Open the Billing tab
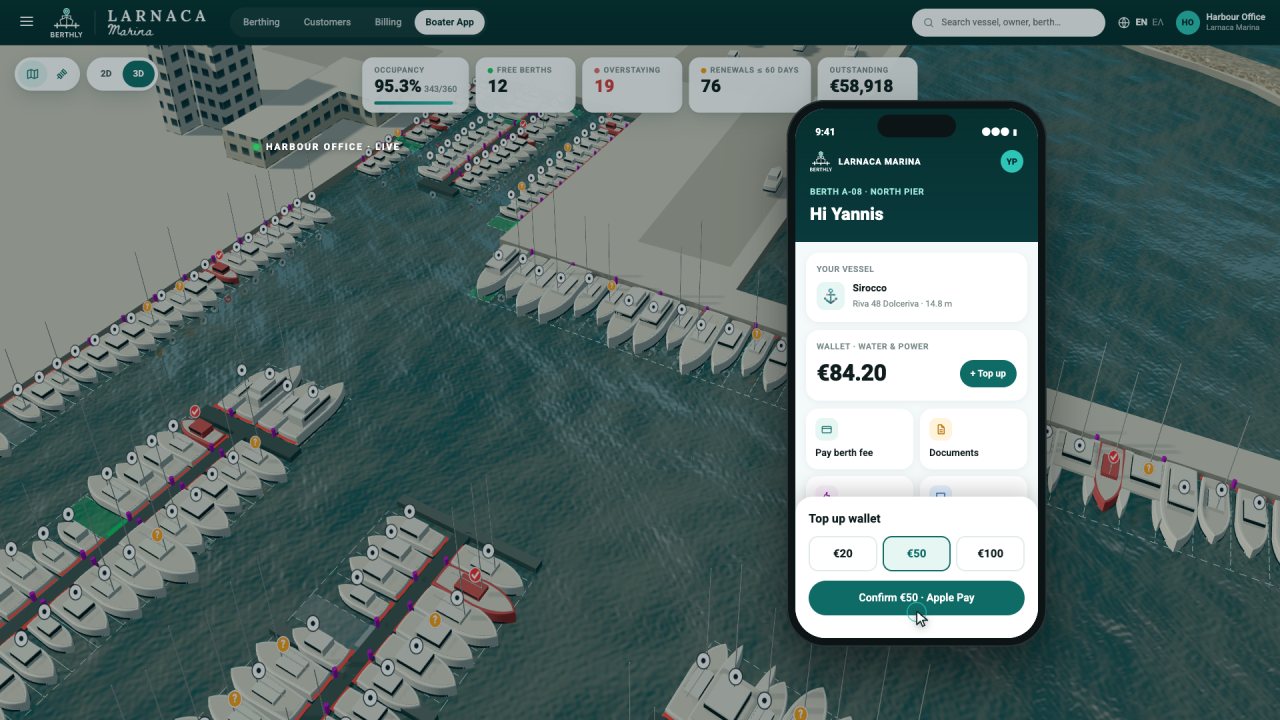This screenshot has width=1280, height=720. [x=388, y=22]
